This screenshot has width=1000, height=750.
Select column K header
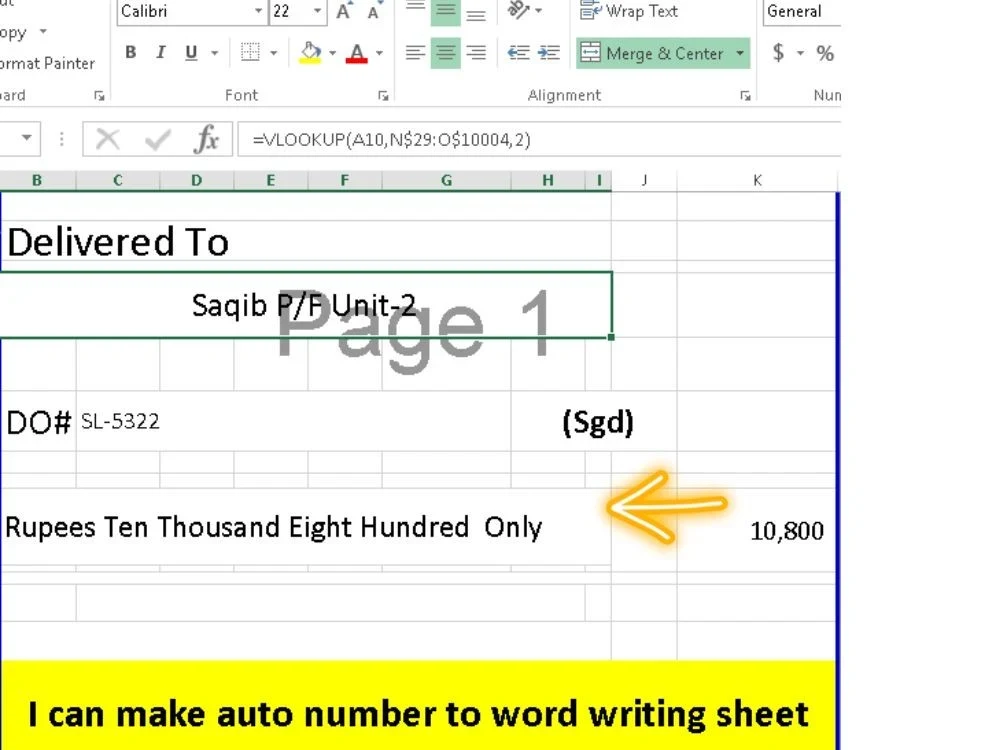757,180
